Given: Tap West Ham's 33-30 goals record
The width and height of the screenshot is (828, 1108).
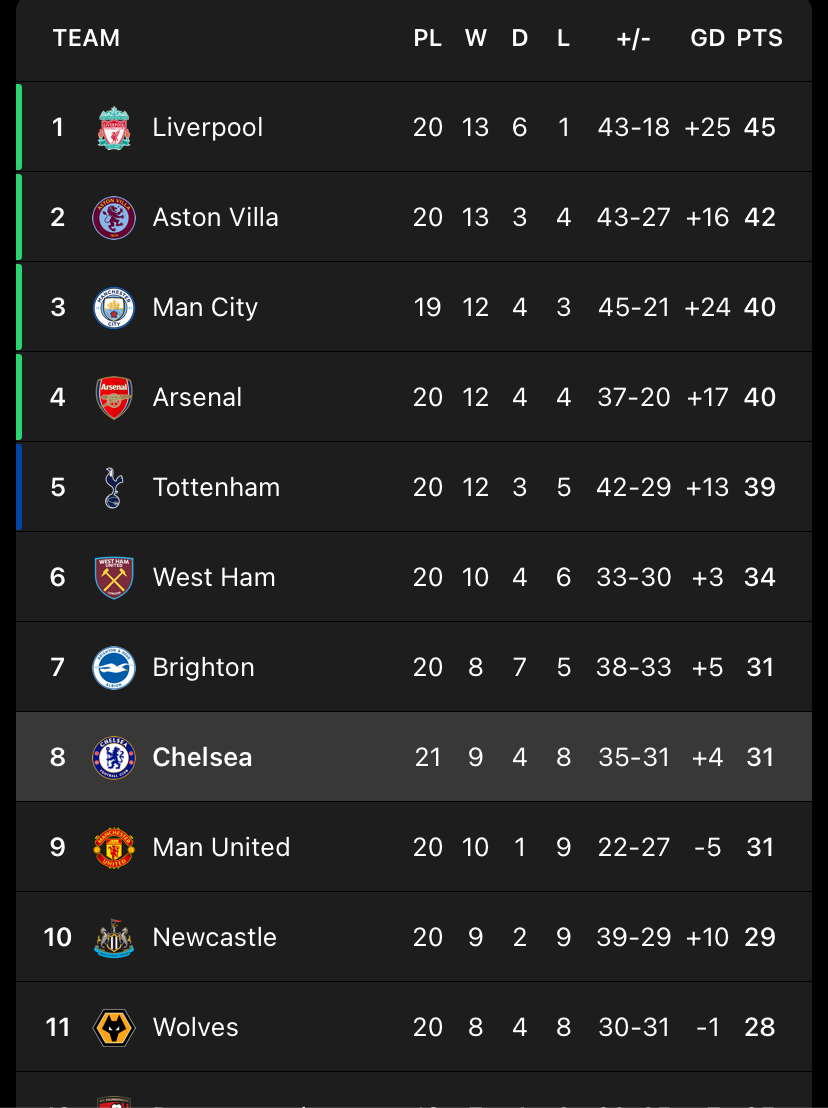Looking at the screenshot, I should [x=634, y=577].
